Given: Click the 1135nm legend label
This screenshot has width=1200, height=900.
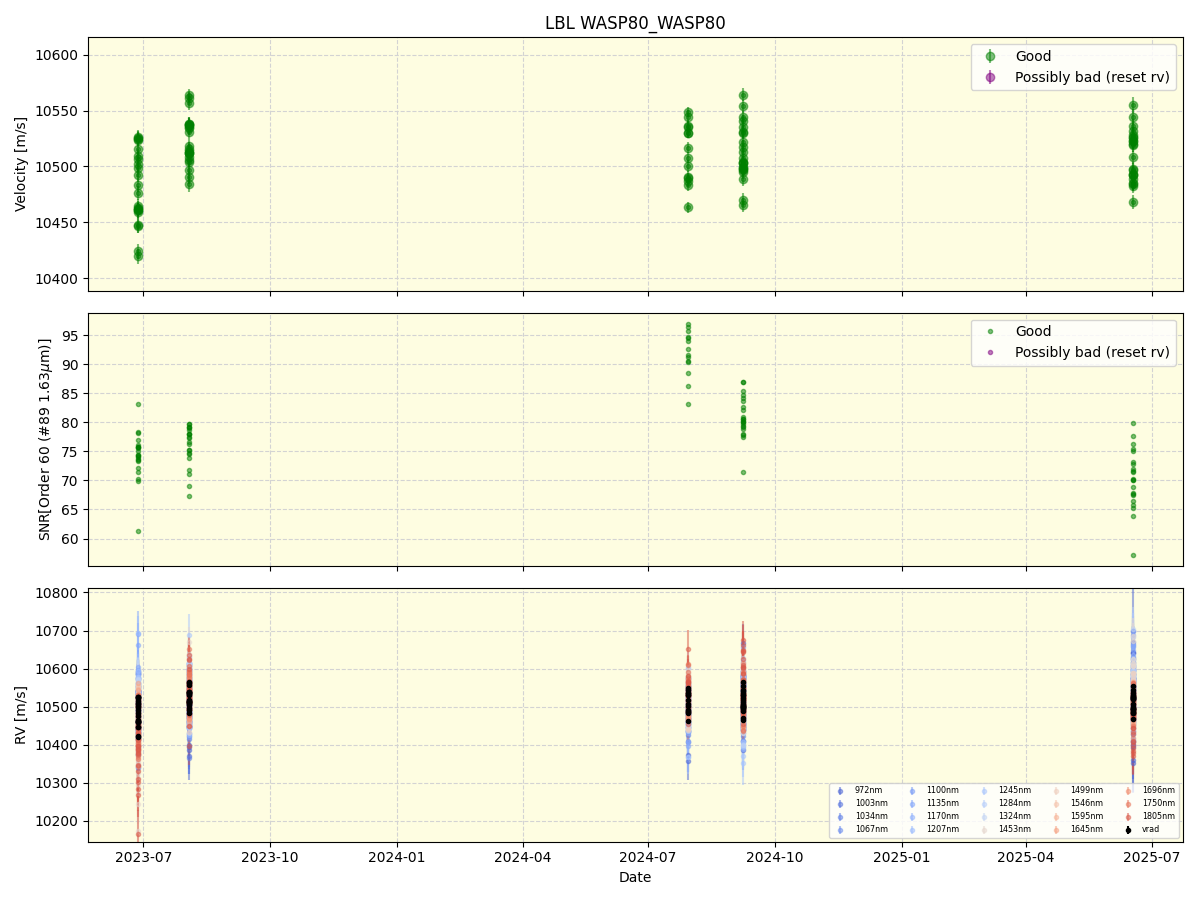Looking at the screenshot, I should tap(943, 803).
